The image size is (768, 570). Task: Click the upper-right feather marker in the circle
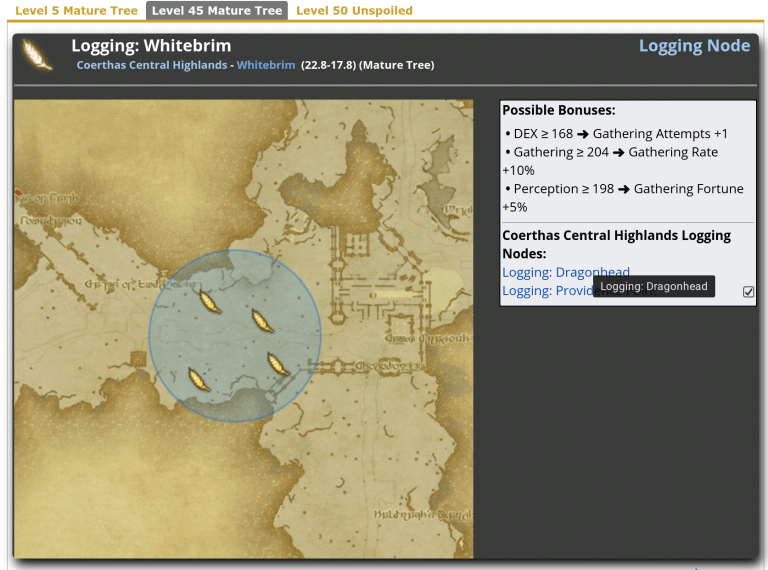[263, 321]
